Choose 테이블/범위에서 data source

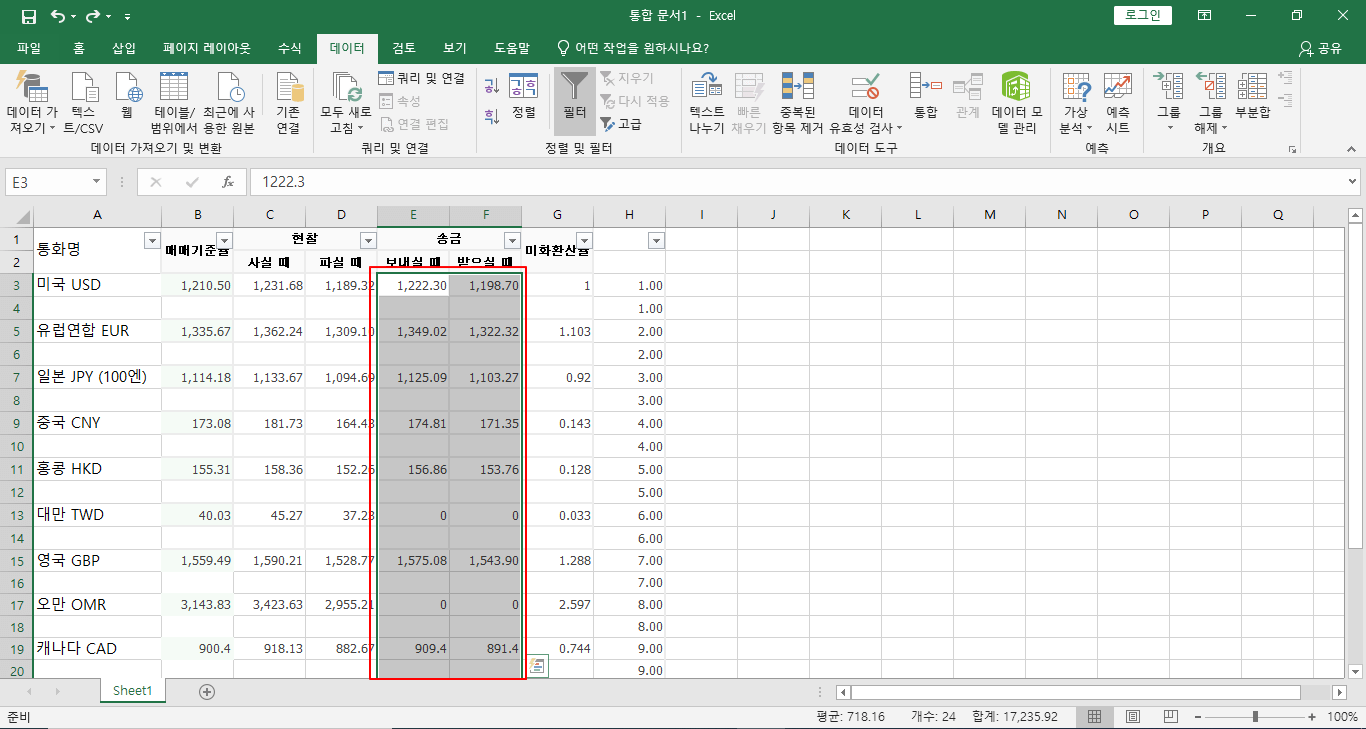click(173, 103)
